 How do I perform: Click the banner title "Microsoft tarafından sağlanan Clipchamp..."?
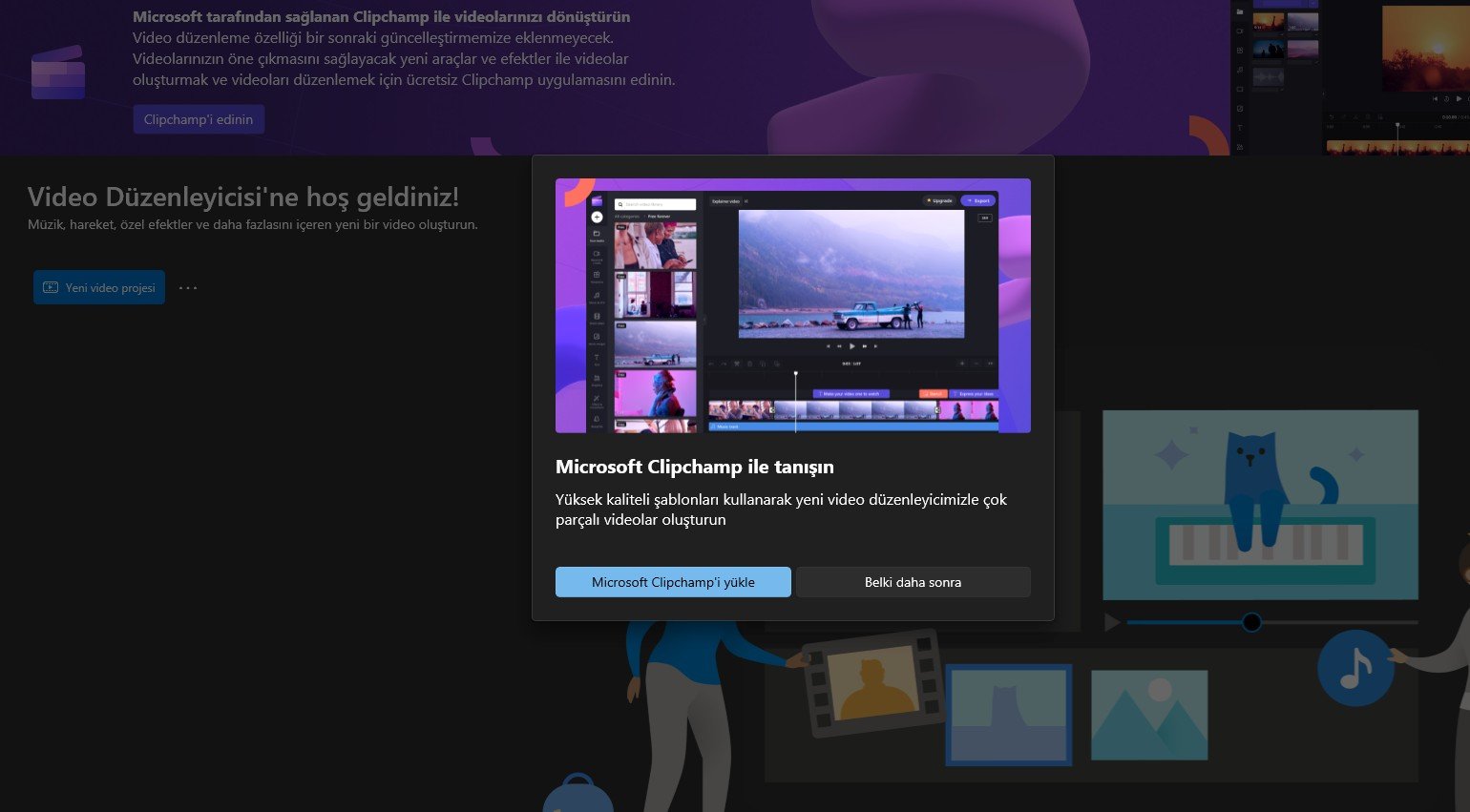click(x=382, y=16)
